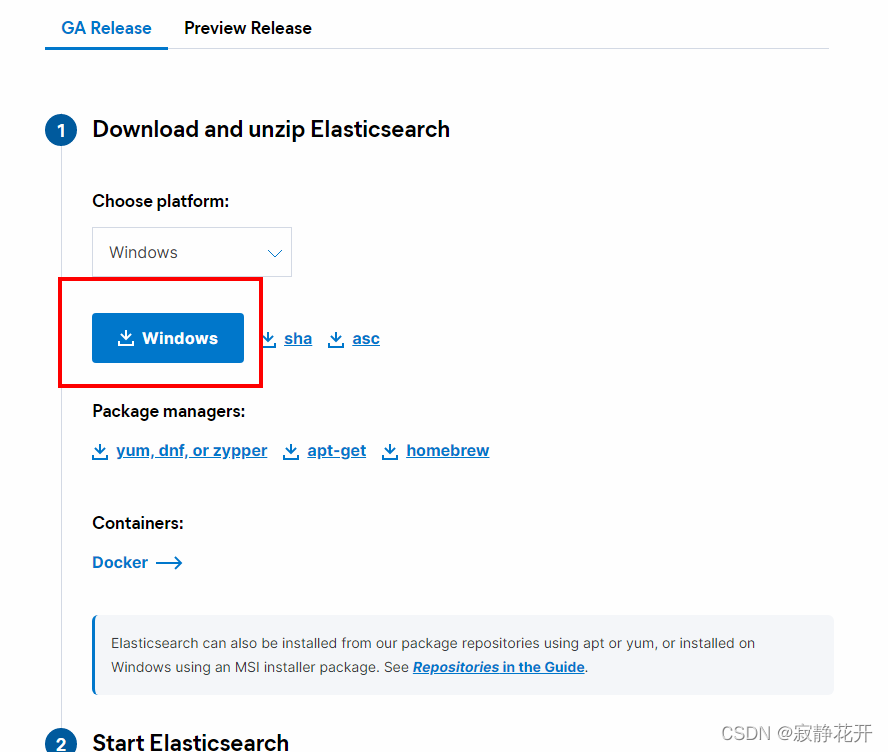Image resolution: width=888 pixels, height=752 pixels.
Task: Open the Choose platform dropdown
Action: coord(192,252)
